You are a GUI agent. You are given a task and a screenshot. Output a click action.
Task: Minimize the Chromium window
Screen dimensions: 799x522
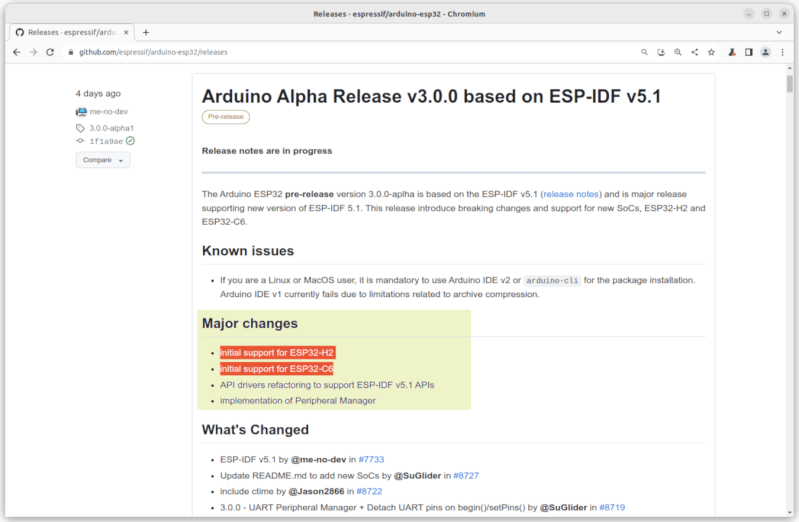(749, 14)
